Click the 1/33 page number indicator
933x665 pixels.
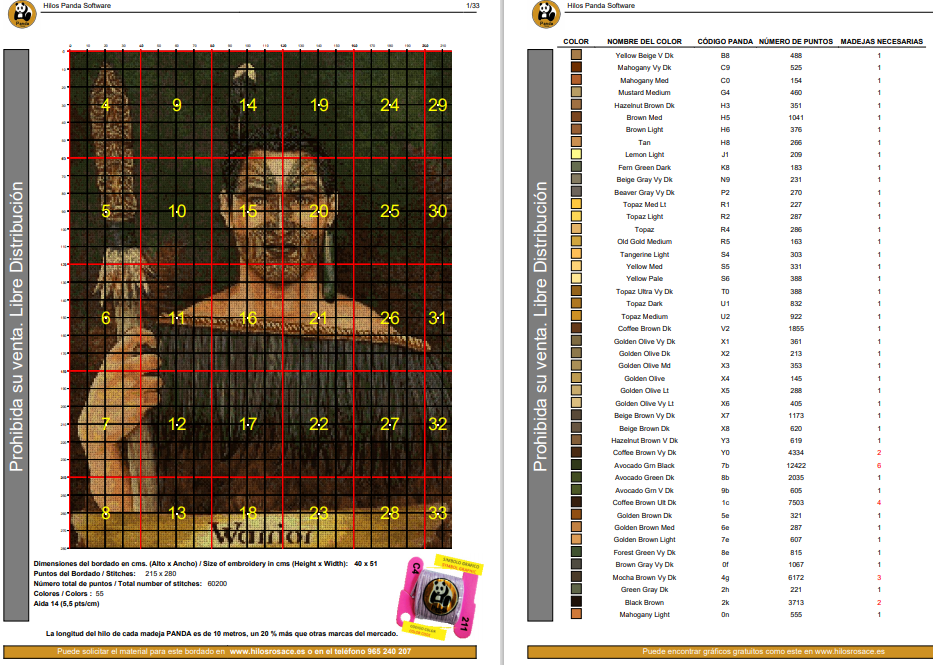point(472,6)
